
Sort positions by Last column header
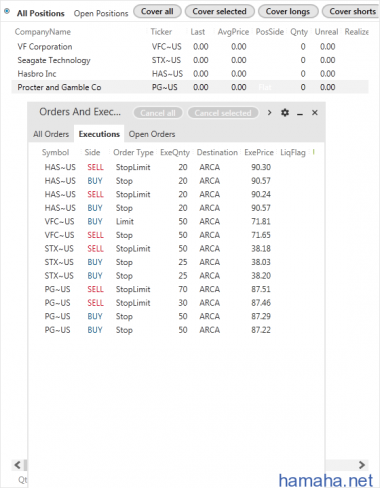[x=198, y=32]
